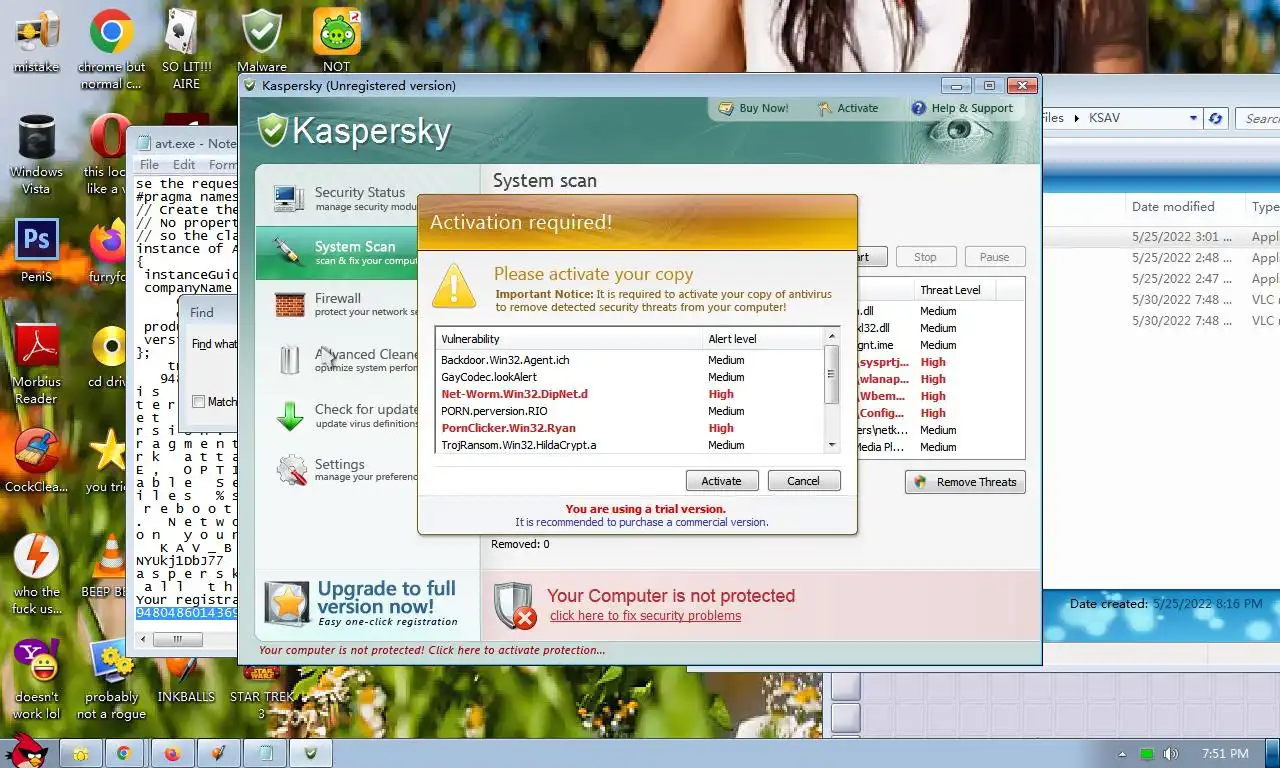Image resolution: width=1280 pixels, height=768 pixels.
Task: Sort by Vulnerability column header
Action: (569, 339)
